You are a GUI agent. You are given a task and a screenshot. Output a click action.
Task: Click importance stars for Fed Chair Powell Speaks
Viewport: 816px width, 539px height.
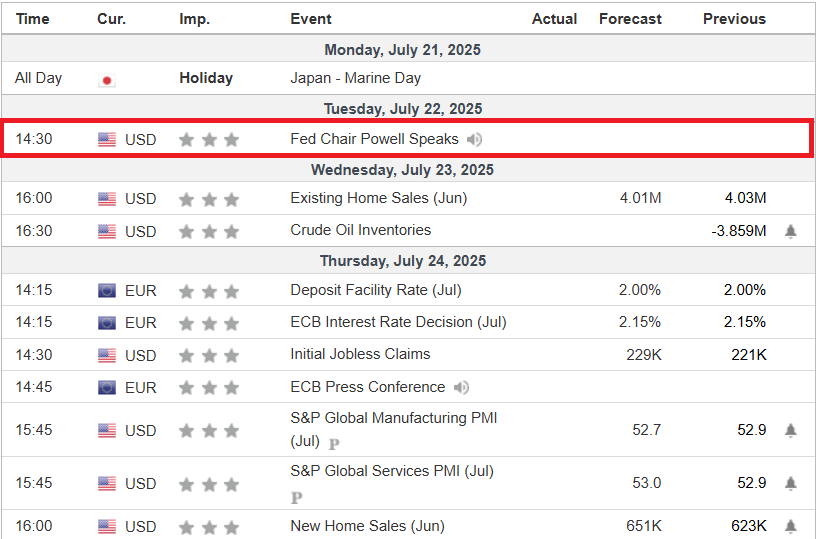point(209,139)
